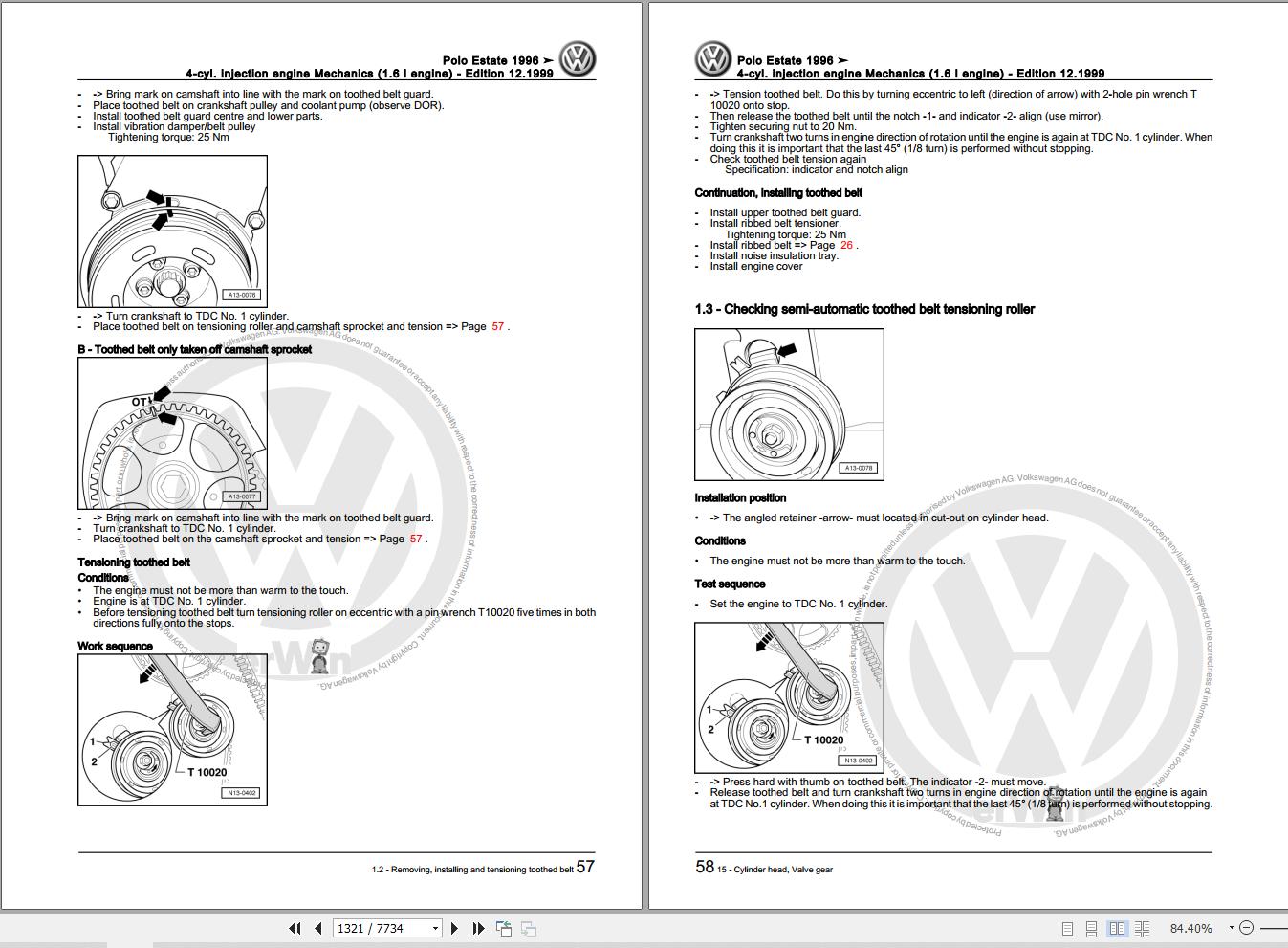Click the A13-0076 vibration damper figure

coord(172,231)
